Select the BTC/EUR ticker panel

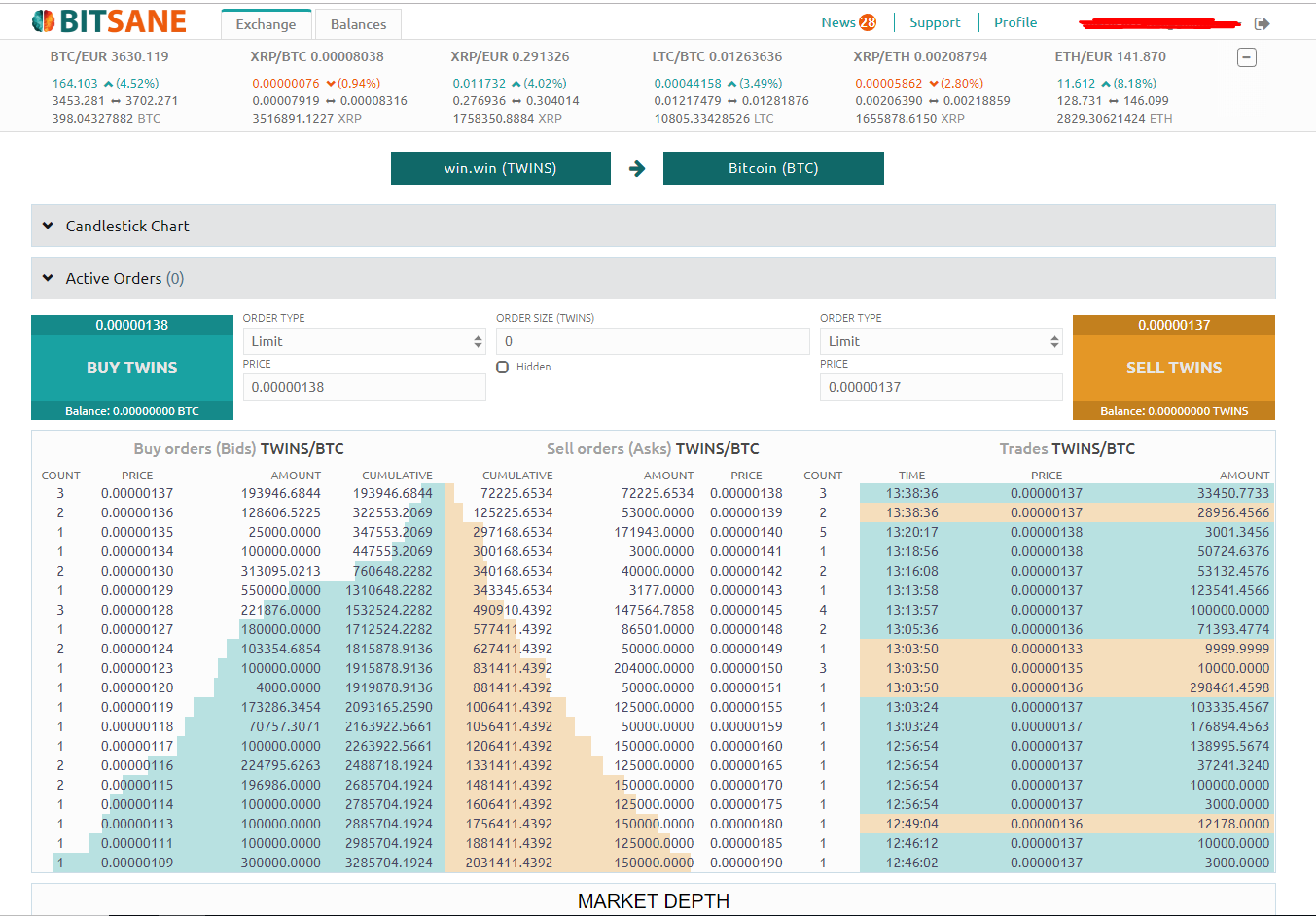[x=109, y=86]
